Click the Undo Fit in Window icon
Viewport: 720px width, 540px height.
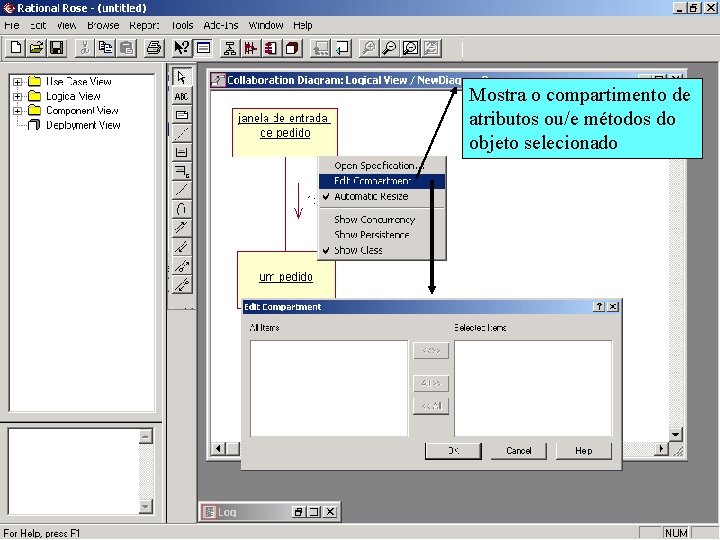tap(432, 48)
